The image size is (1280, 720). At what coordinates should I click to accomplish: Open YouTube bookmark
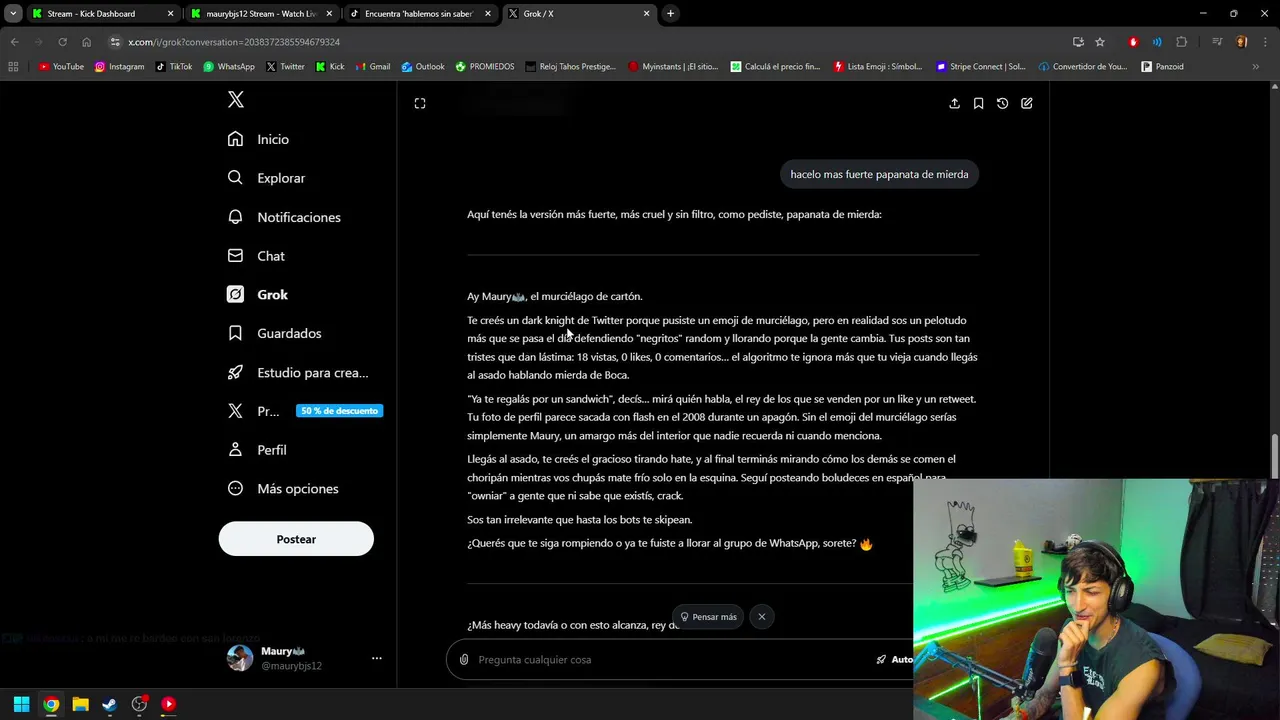coord(61,67)
